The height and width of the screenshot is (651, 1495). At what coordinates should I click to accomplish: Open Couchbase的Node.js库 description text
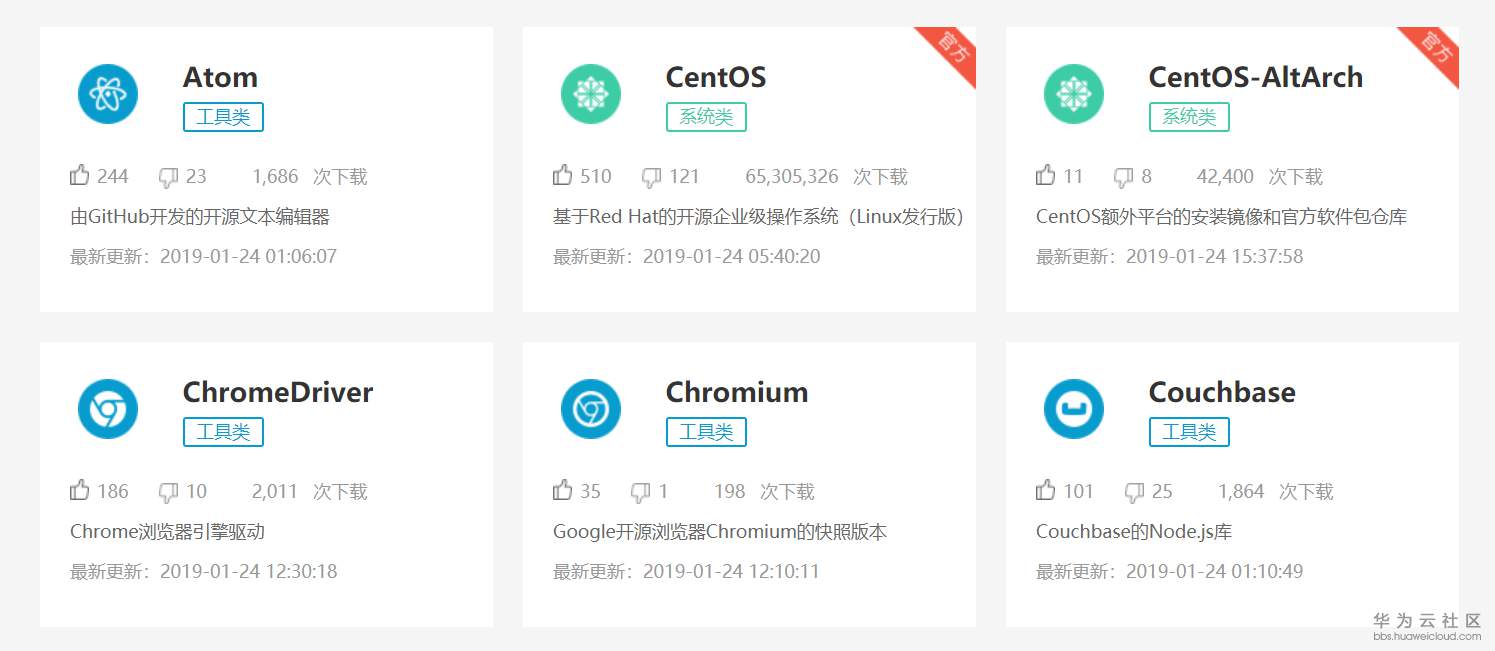pos(1134,531)
